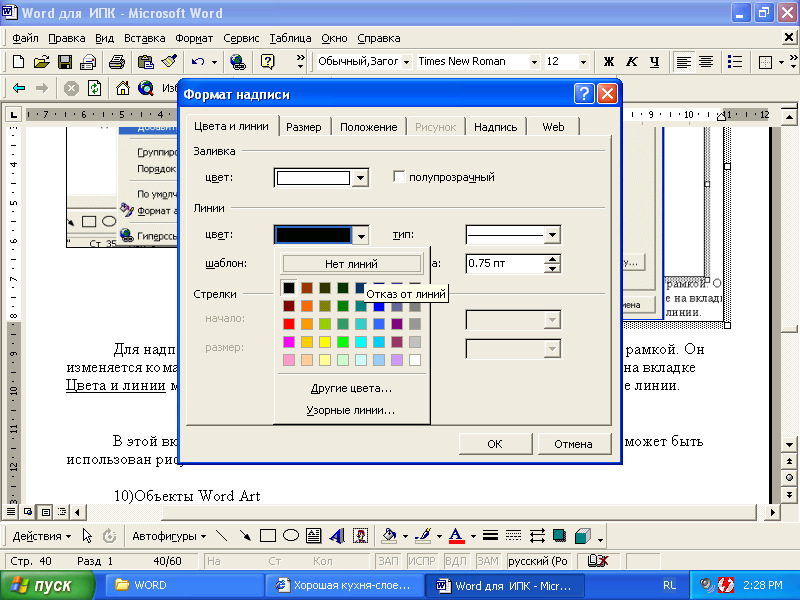This screenshot has height=600, width=800.
Task: Open the font size 12 dropdown
Action: pos(583,62)
